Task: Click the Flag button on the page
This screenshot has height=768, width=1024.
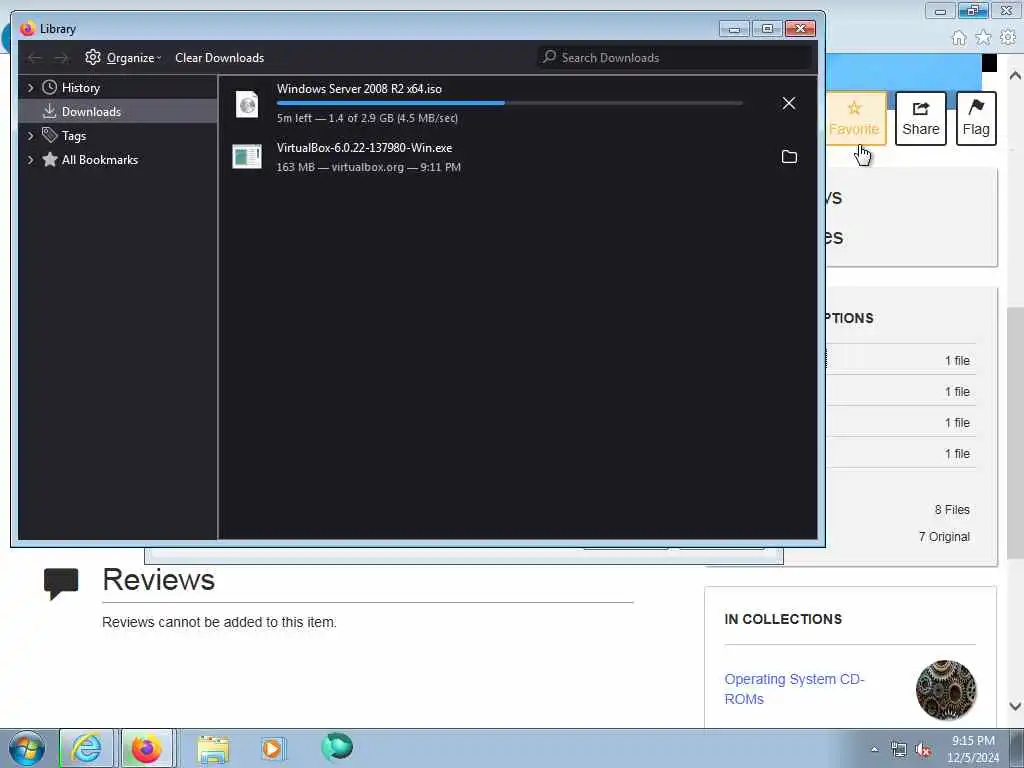Action: [976, 119]
